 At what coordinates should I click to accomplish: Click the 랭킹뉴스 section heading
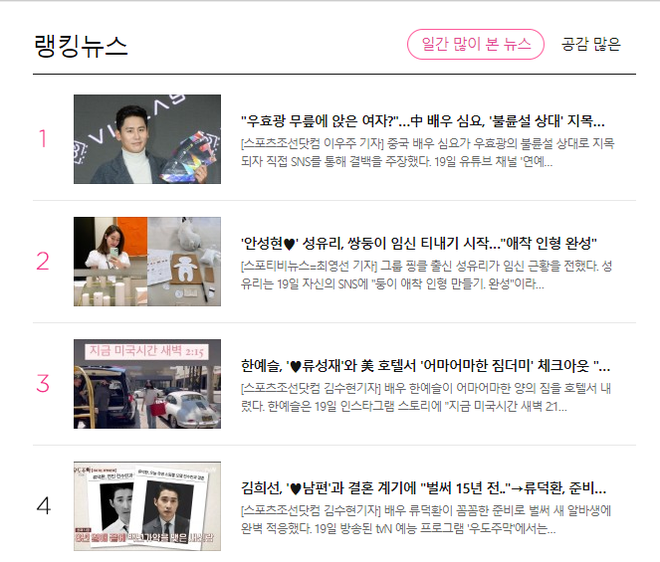click(81, 45)
